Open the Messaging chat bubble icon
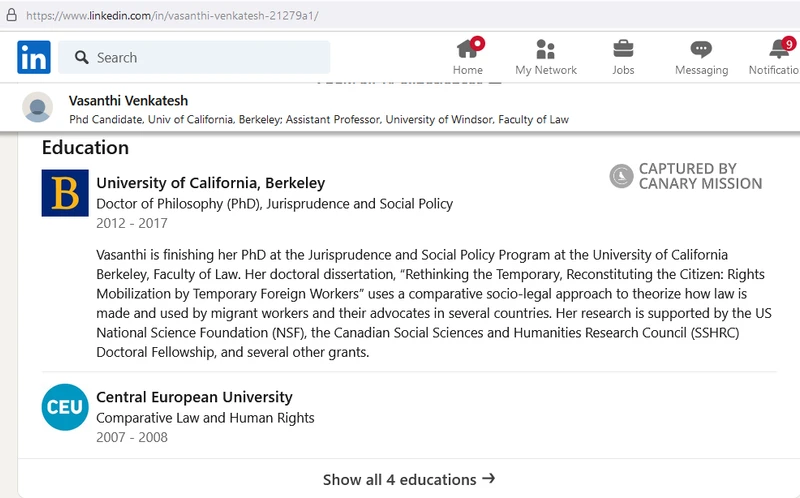Screen dimensions: 800x498 pos(701,49)
